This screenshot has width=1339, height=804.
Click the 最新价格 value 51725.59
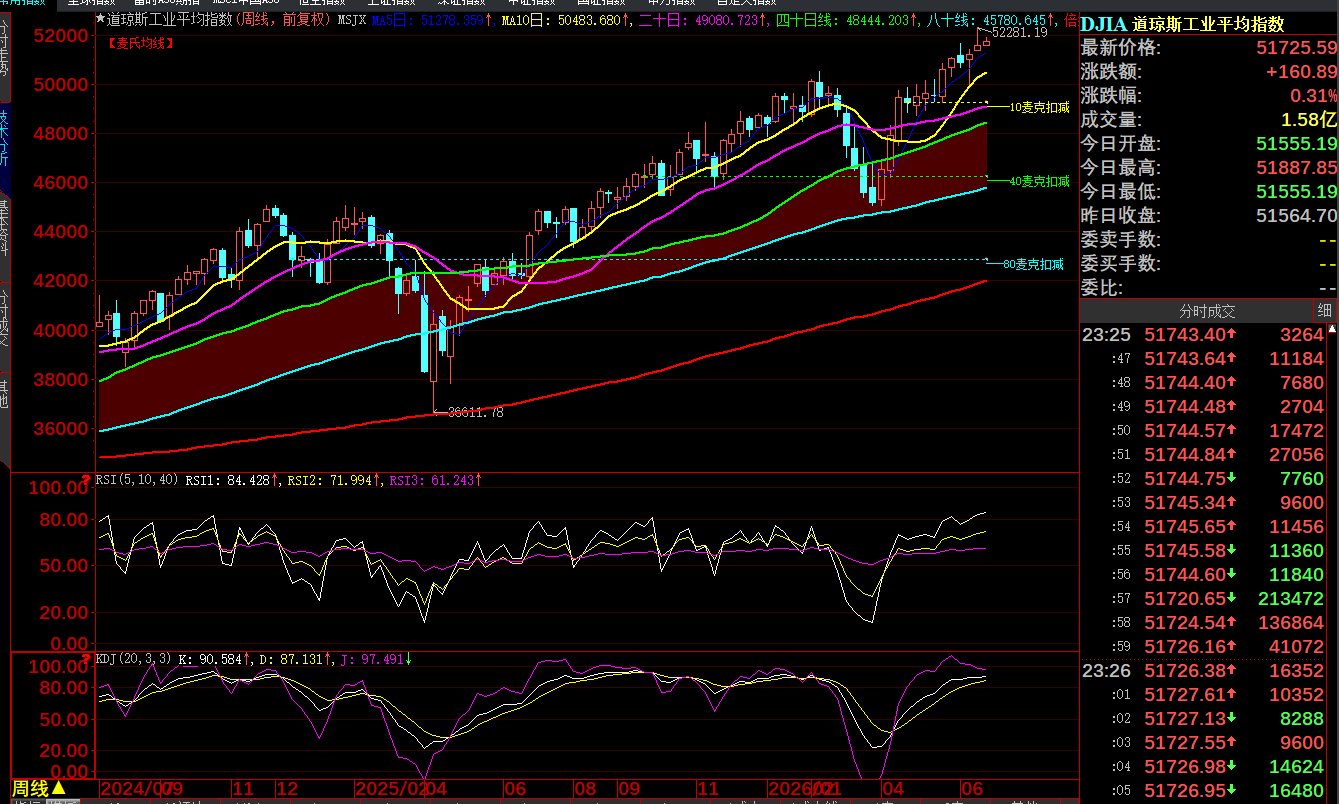click(x=1296, y=48)
